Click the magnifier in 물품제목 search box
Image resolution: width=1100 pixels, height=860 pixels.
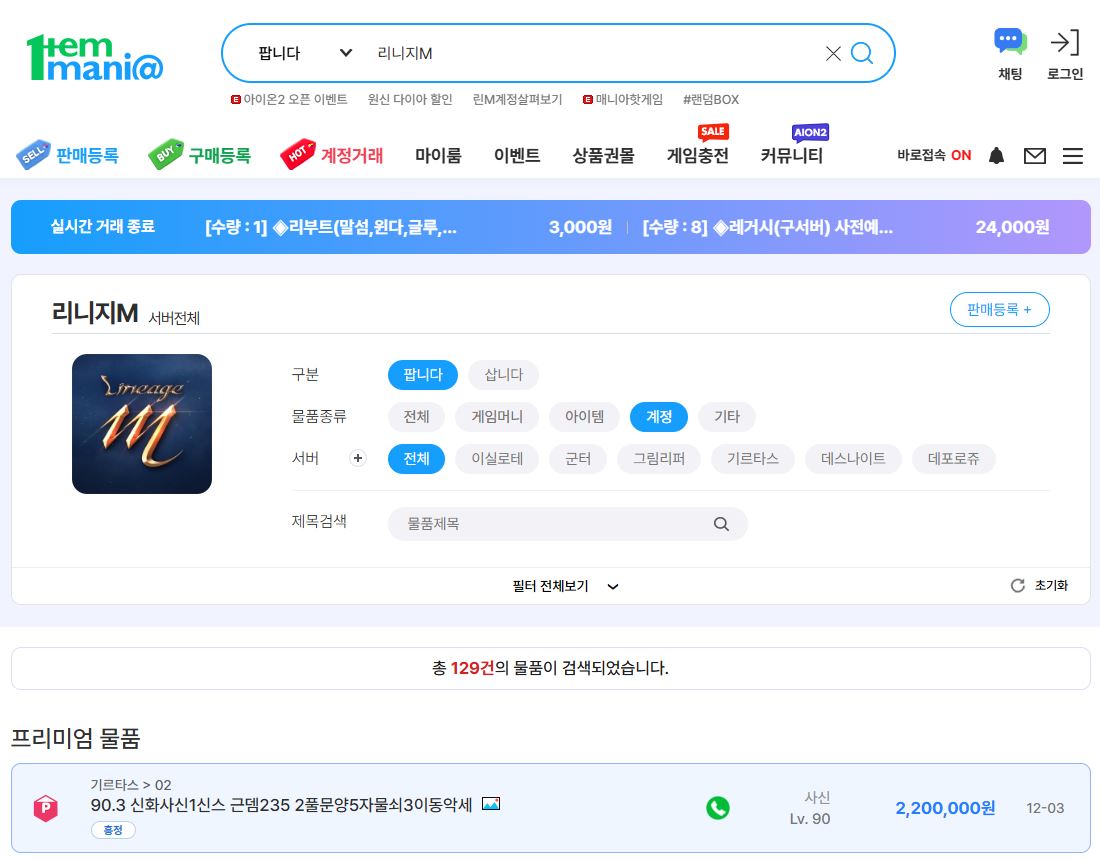tap(721, 524)
